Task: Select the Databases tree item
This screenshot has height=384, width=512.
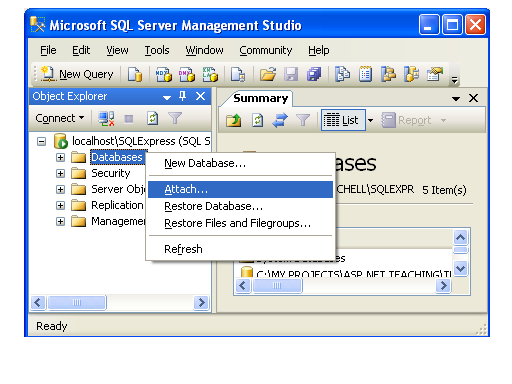Action: click(117, 157)
